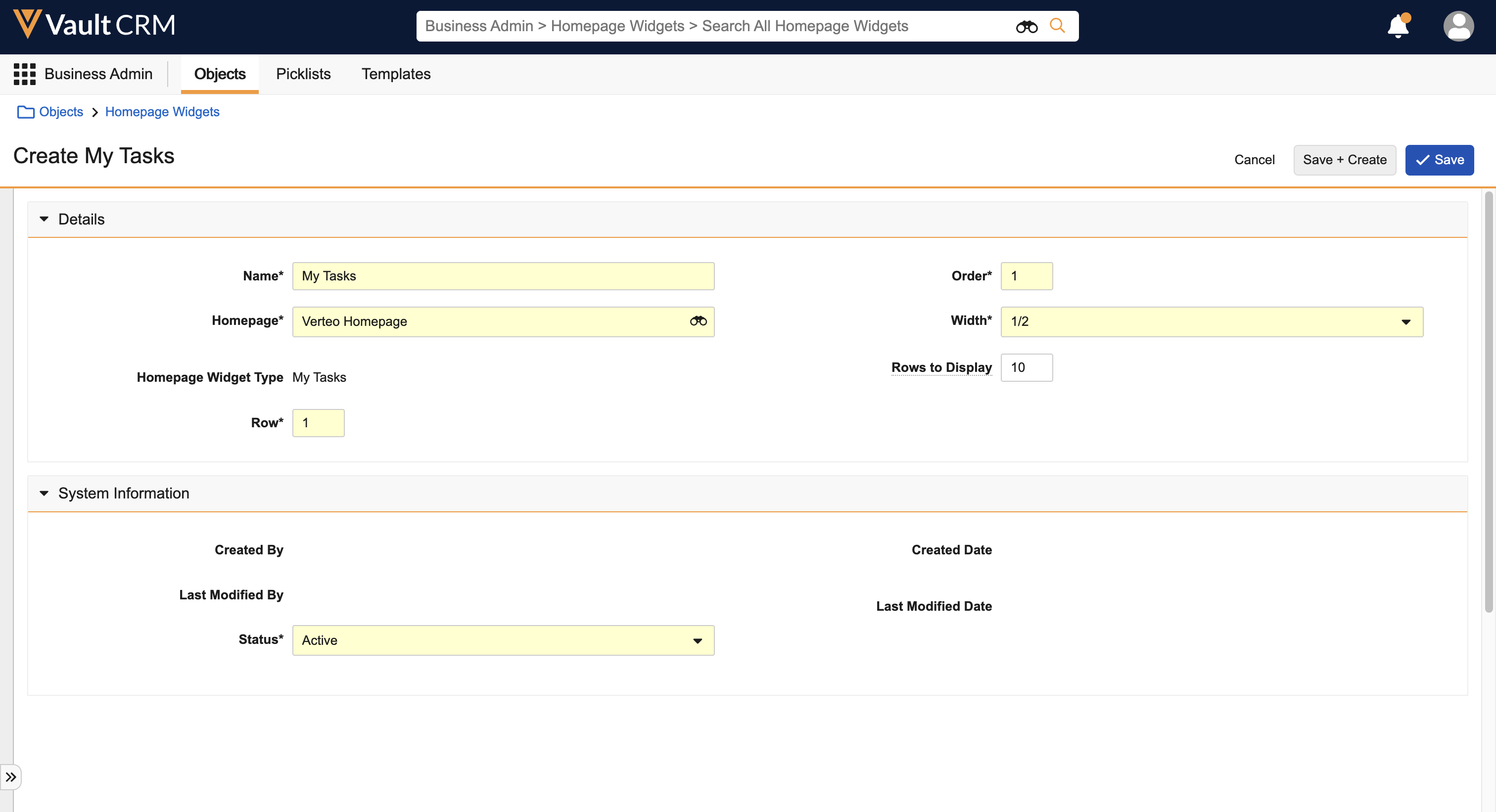
Task: Follow the Homepage Widgets breadcrumb link
Action: coord(162,112)
